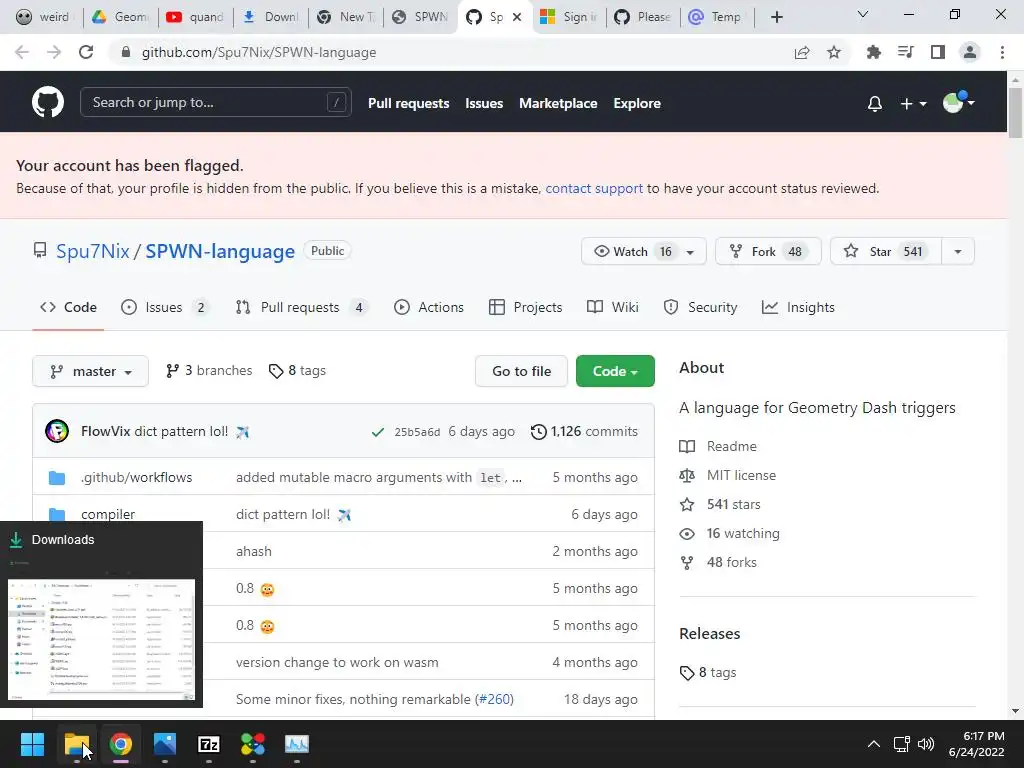1024x768 pixels.
Task: Switch to the Temp browser tab
Action: tap(716, 17)
